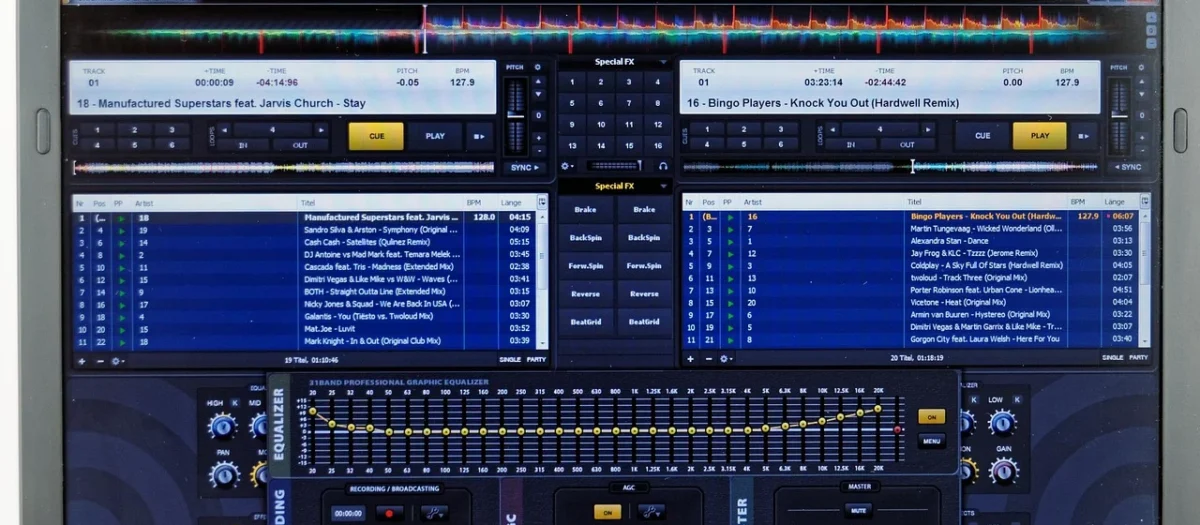This screenshot has height=525, width=1200.
Task: Open column chooser icon in left playlist header
Action: 543,202
